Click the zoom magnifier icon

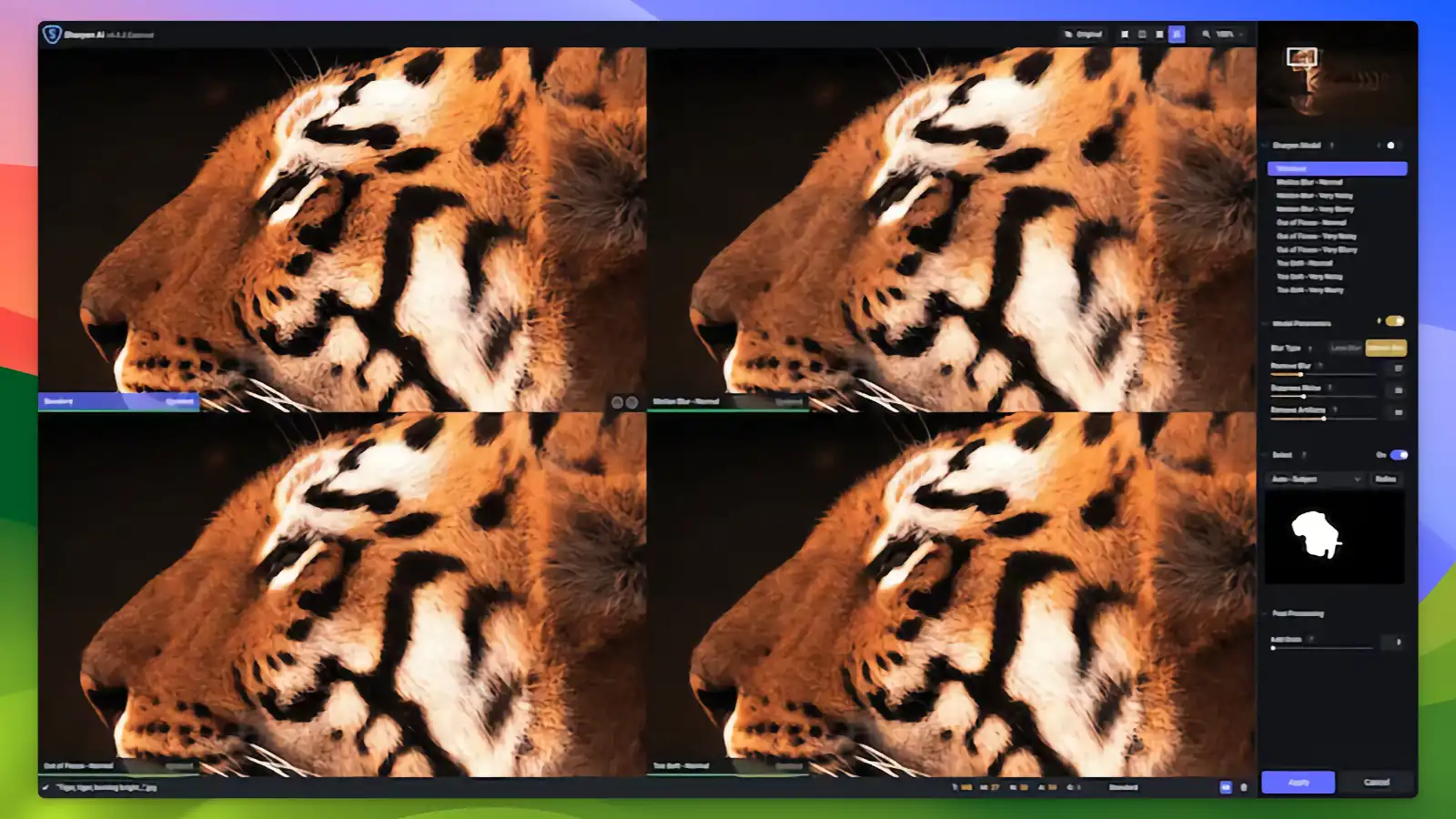point(1207,35)
